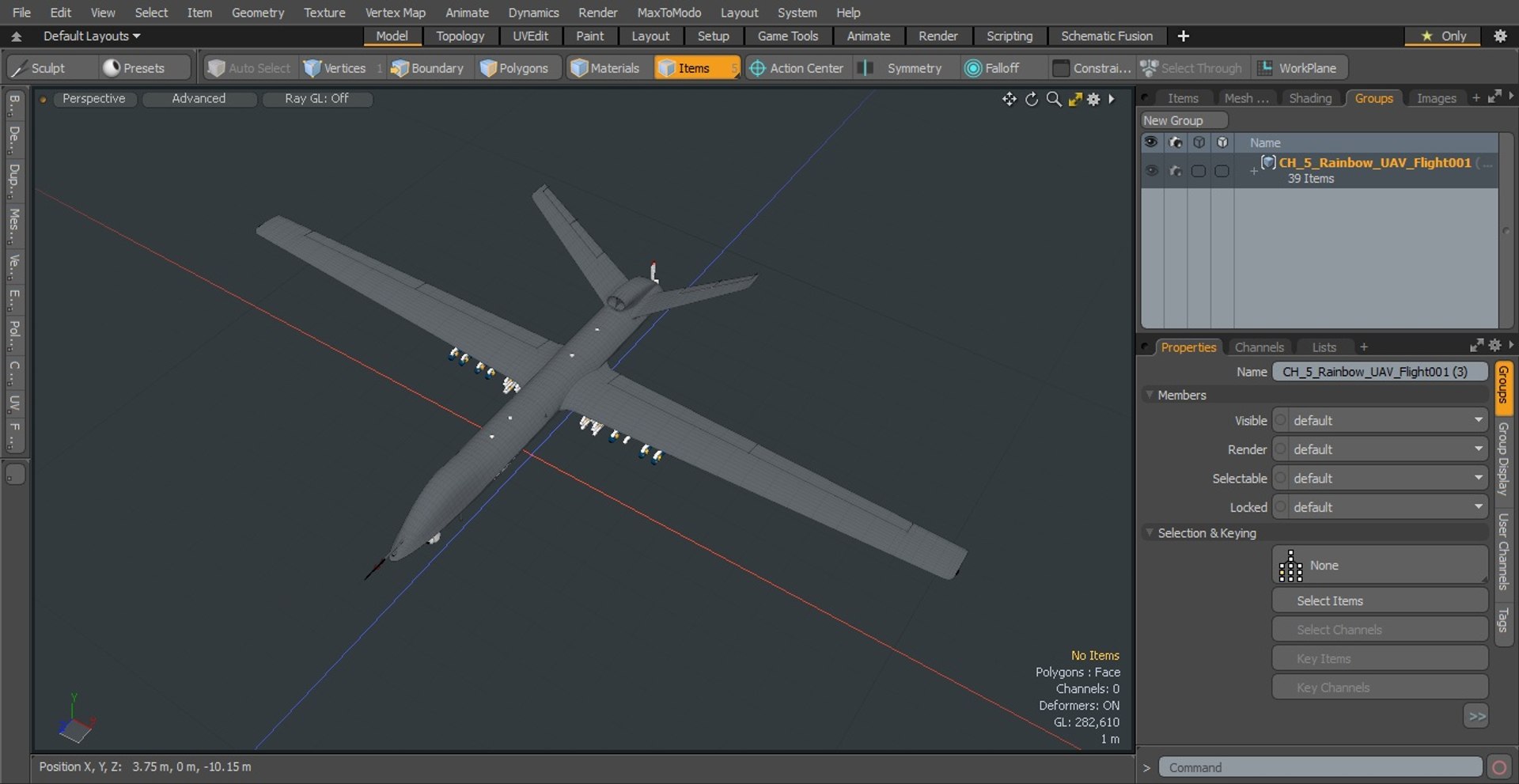Open the Visible members dropdown

pos(1381,420)
